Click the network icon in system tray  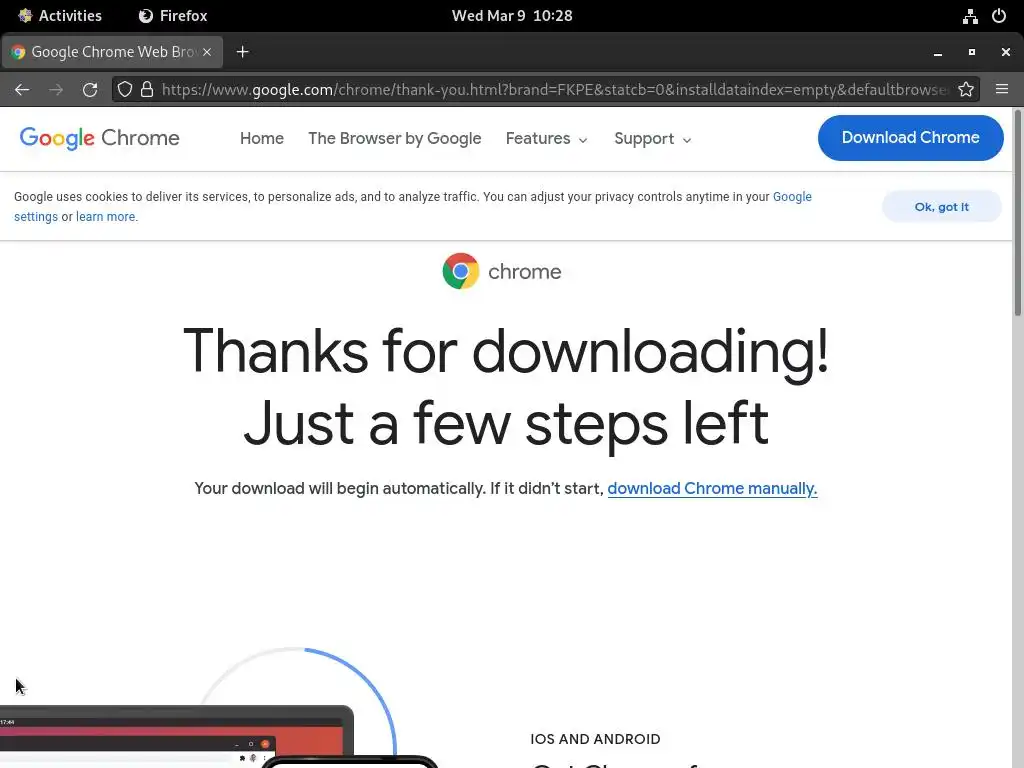coord(970,16)
